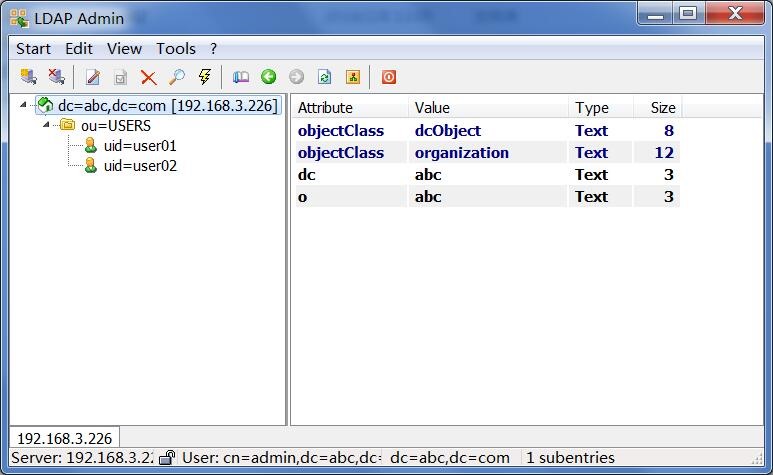Click the Refresh toolbar icon

[x=324, y=77]
